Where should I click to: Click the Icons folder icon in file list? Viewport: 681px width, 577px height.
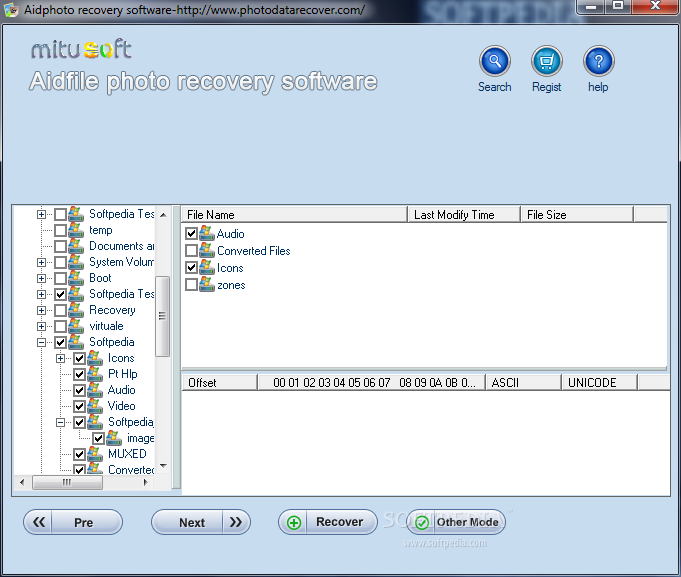207,267
